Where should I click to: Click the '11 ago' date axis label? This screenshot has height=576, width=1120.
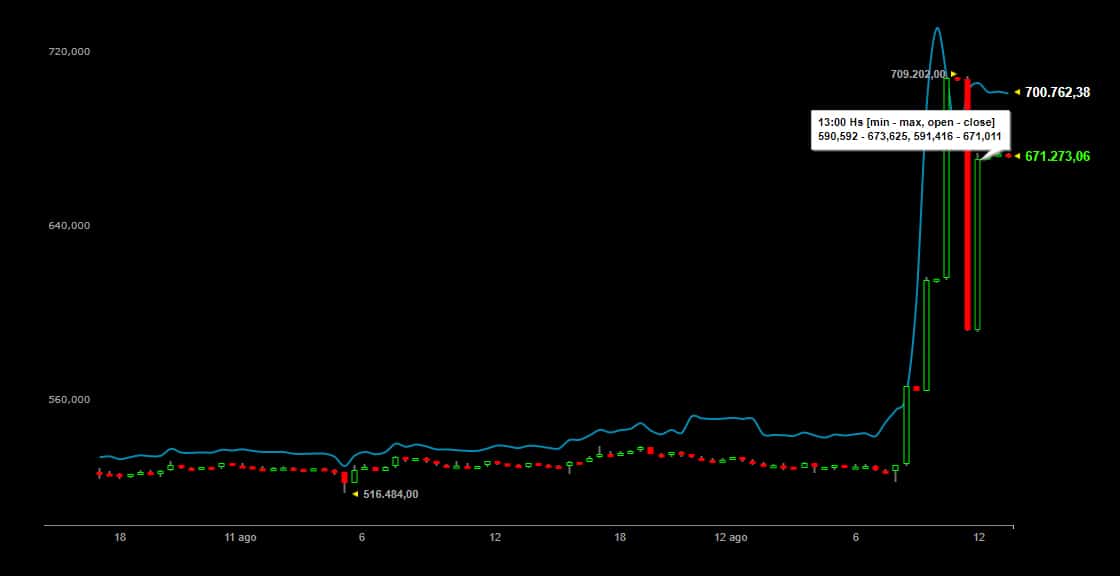pos(241,537)
